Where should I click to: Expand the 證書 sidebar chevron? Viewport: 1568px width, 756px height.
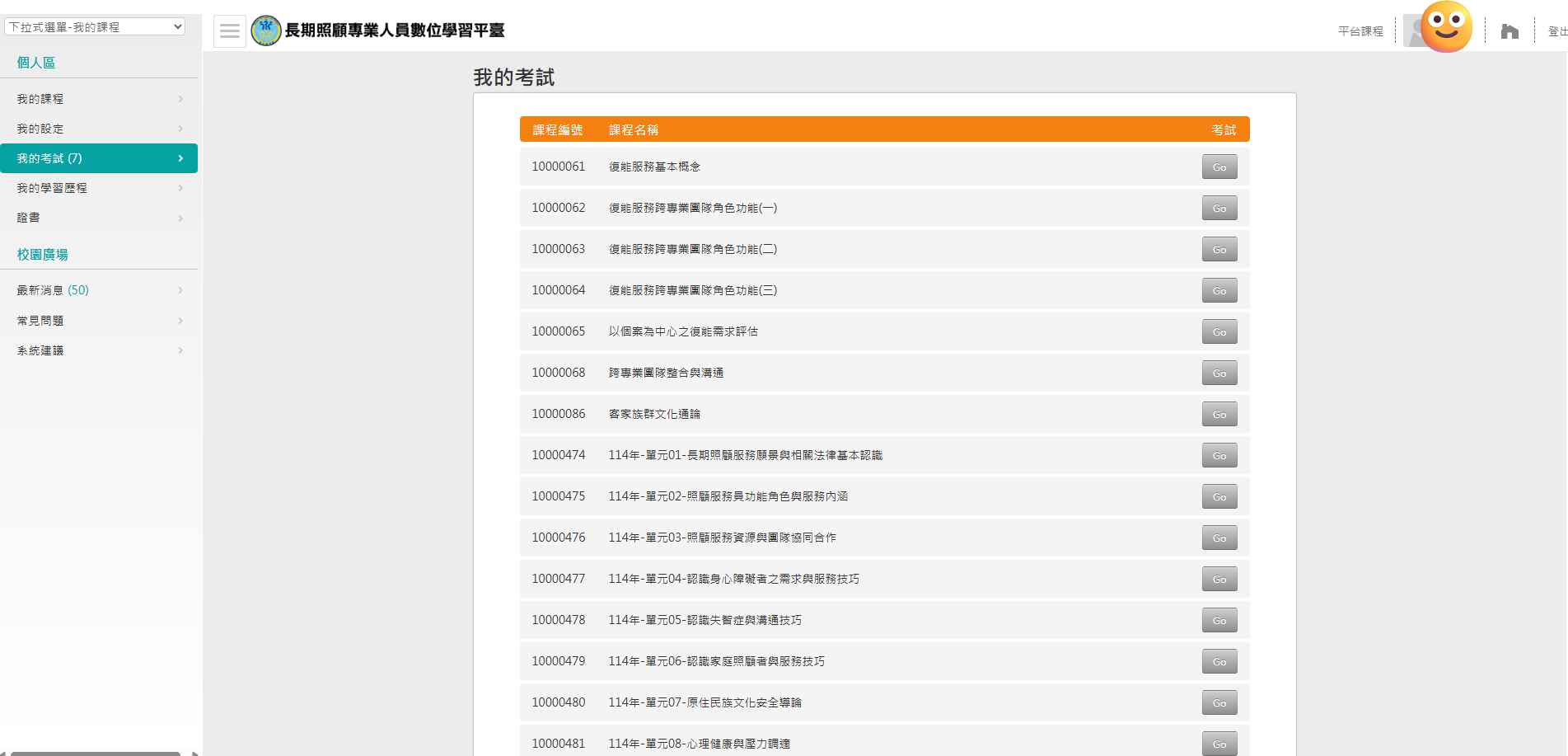[180, 218]
